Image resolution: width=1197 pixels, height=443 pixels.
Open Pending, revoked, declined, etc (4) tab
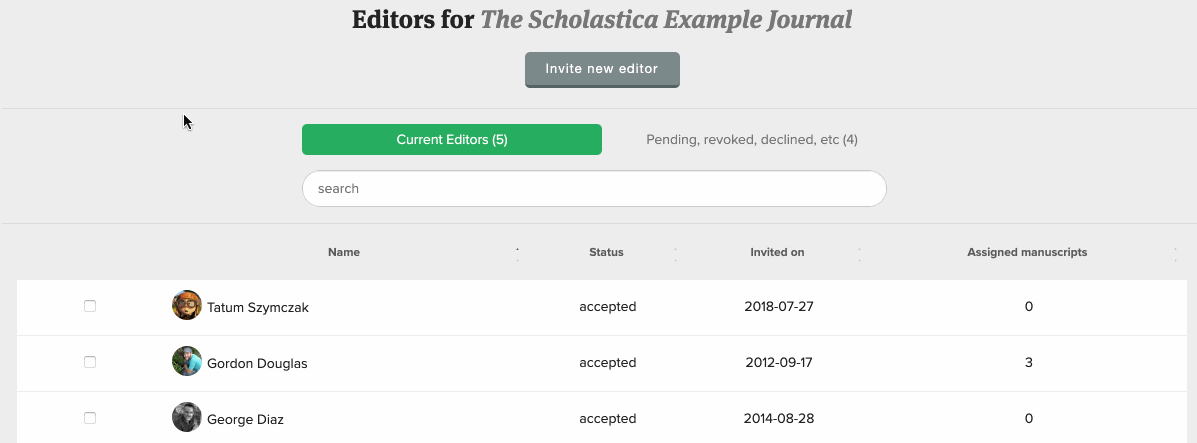click(752, 140)
